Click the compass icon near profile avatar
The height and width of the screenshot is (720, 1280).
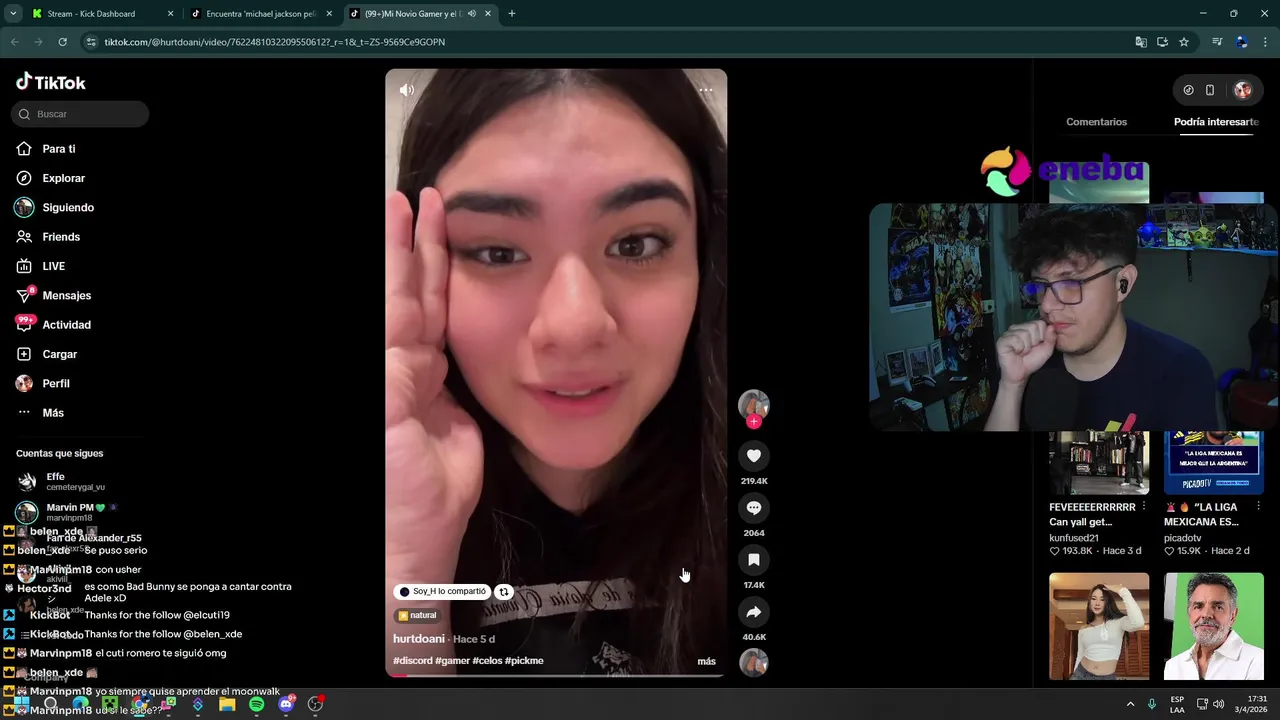point(1188,90)
